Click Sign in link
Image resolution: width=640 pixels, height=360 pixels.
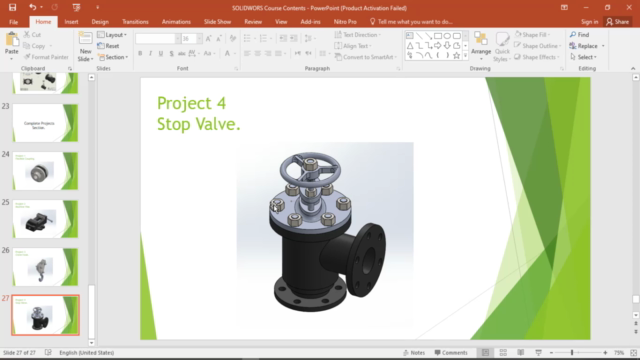point(589,22)
